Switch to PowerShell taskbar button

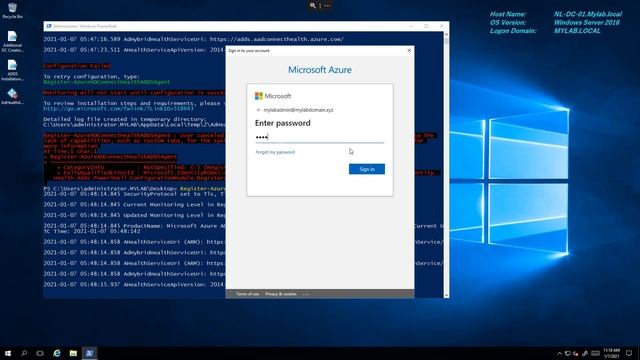tap(89, 353)
